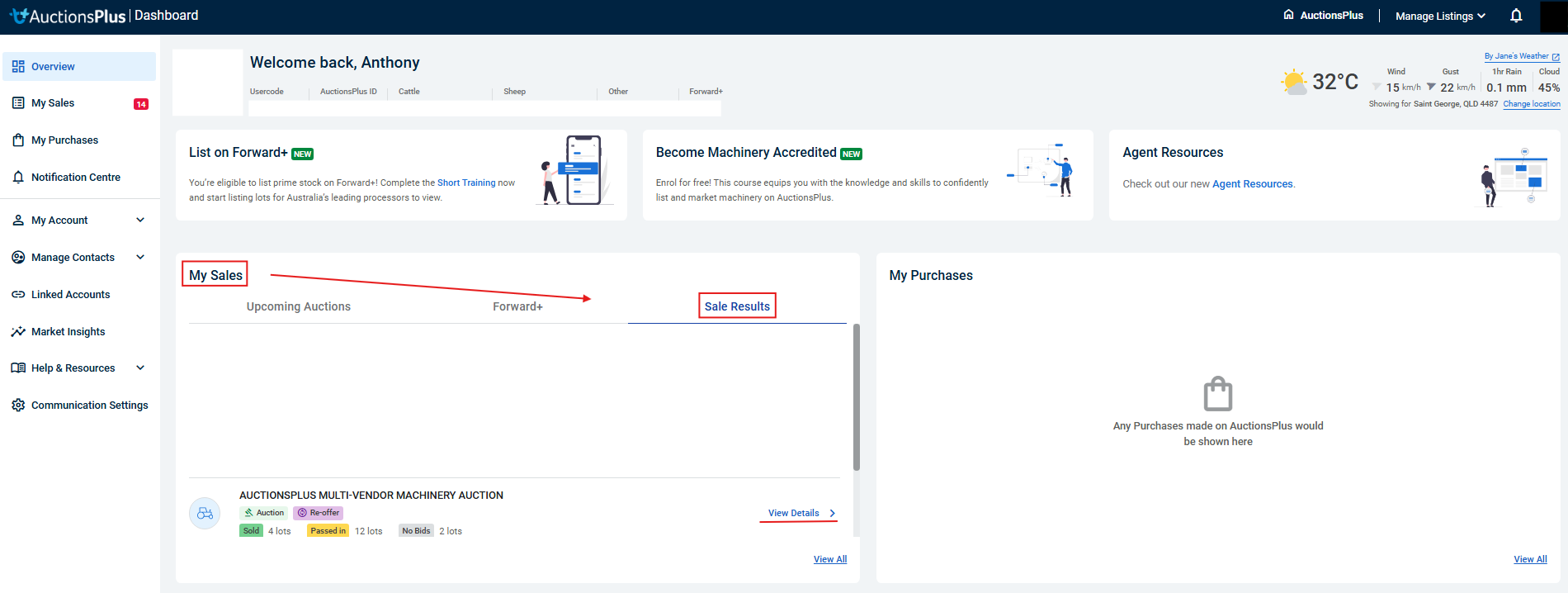Click the AuctionsPlus home icon in header
The height and width of the screenshot is (593, 1568).
point(1288,15)
